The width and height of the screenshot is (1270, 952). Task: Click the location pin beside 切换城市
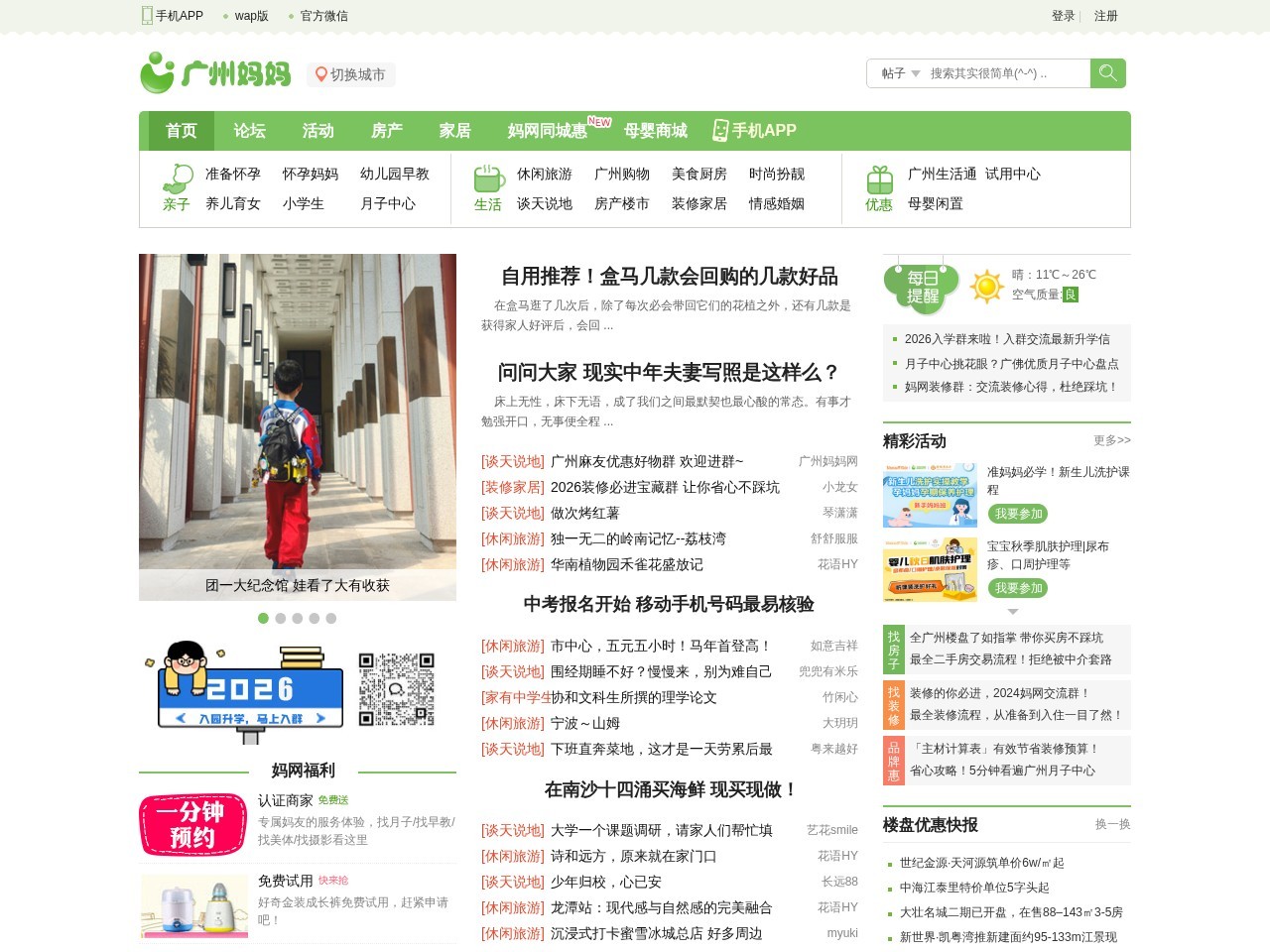tap(319, 73)
